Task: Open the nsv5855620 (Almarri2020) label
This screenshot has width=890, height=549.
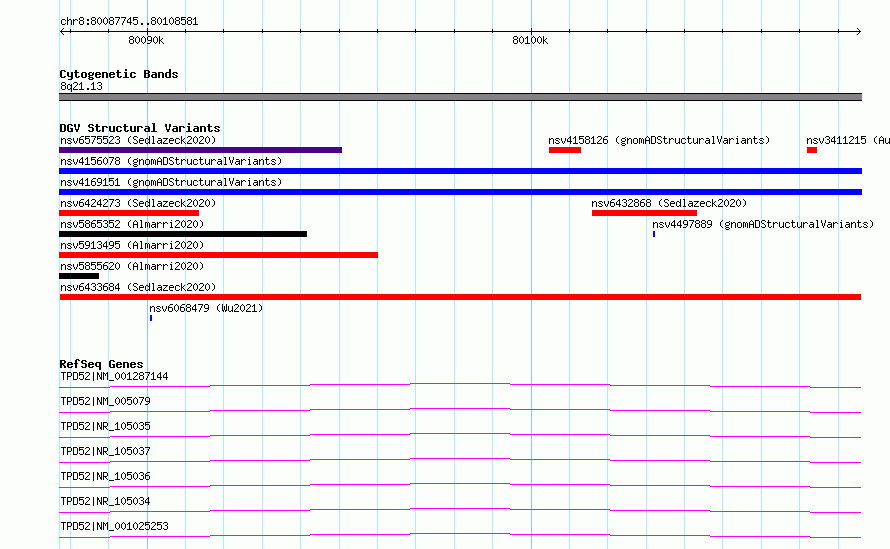Action: [x=132, y=266]
